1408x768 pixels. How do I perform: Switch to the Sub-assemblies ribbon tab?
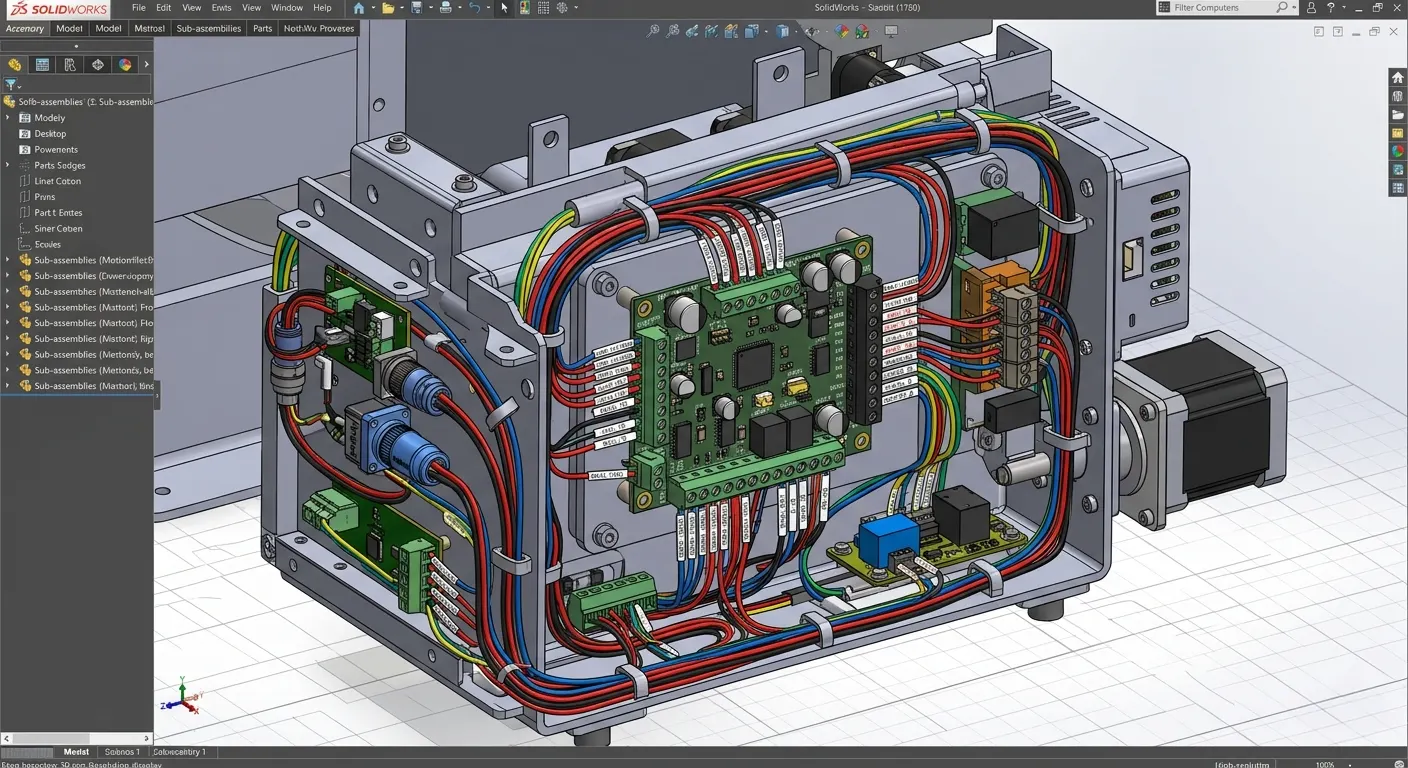click(209, 28)
